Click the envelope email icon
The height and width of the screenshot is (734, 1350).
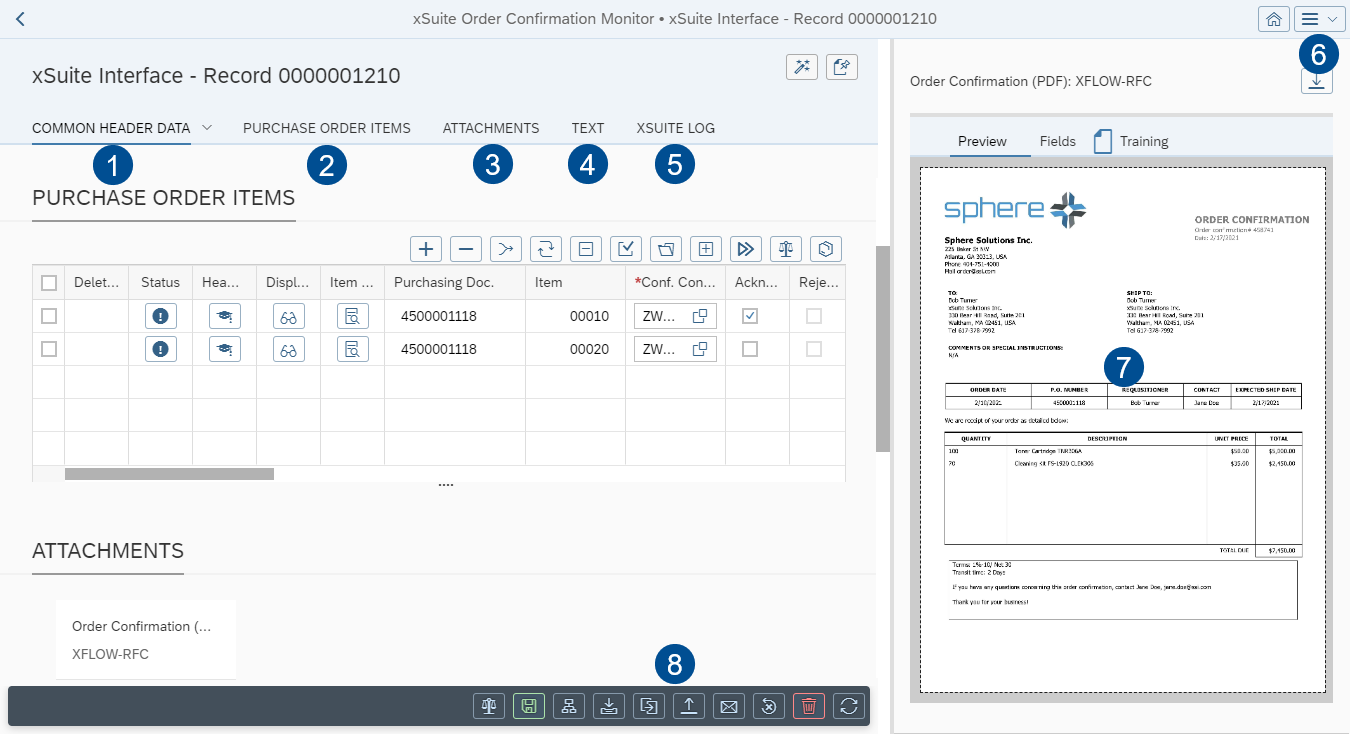click(728, 706)
